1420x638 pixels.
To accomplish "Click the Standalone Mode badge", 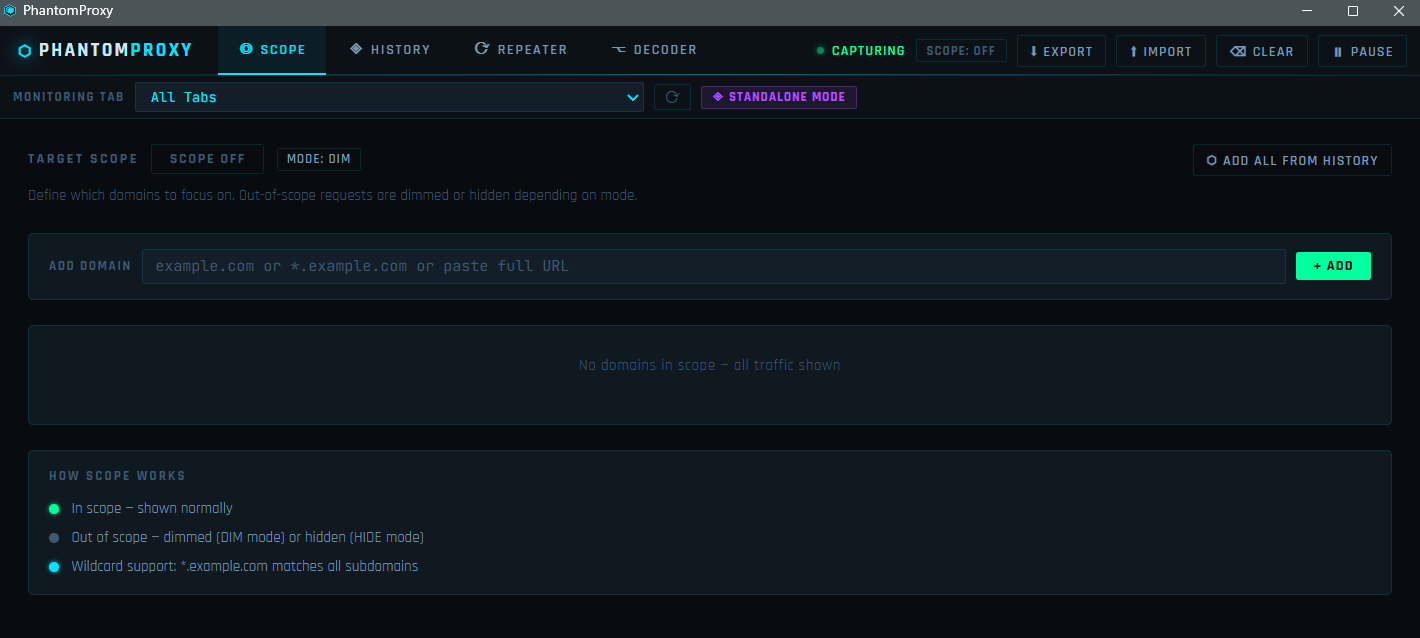I will 779,97.
